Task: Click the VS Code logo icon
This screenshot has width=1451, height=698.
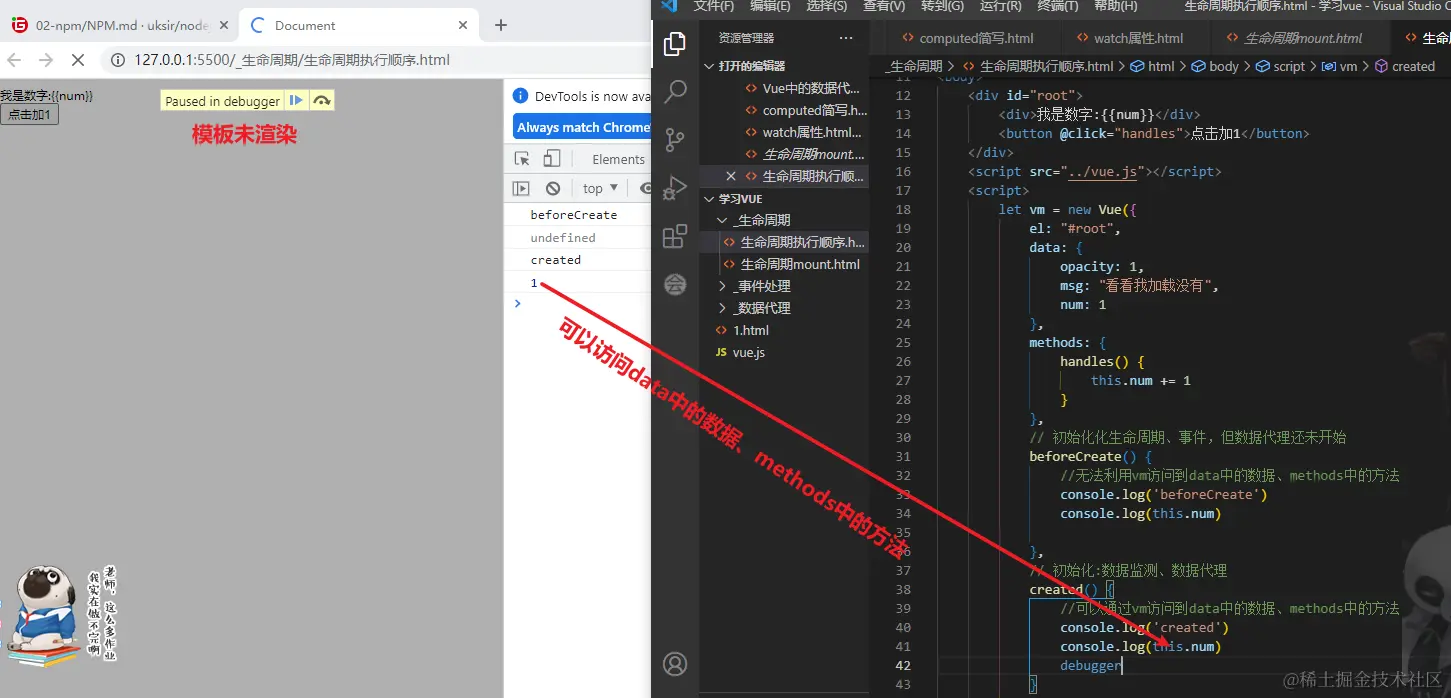Action: (x=669, y=6)
